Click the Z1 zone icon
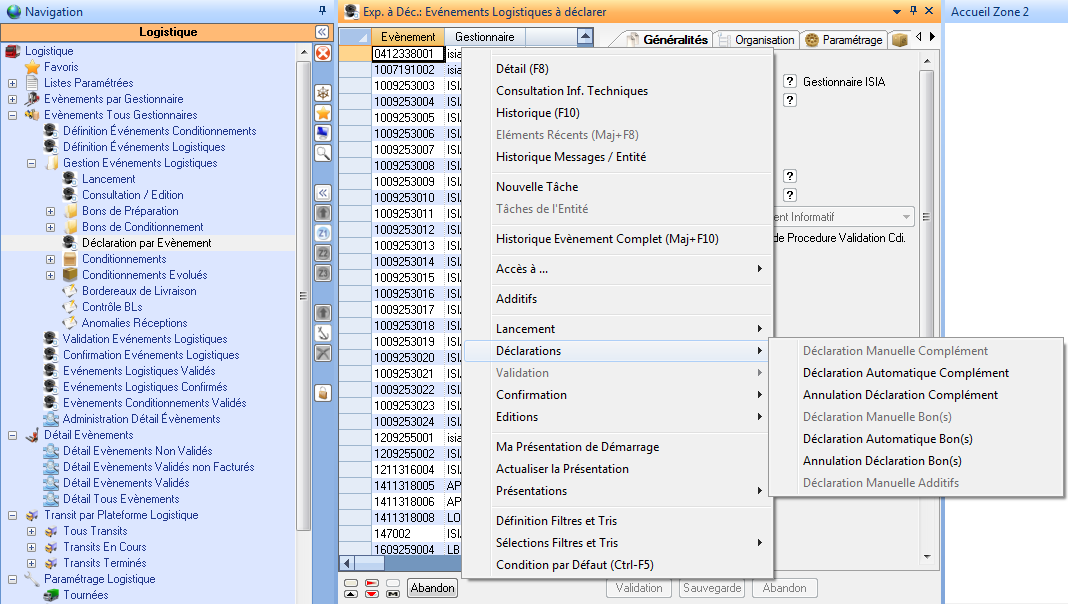Viewport: 1068px width, 604px height. (323, 233)
